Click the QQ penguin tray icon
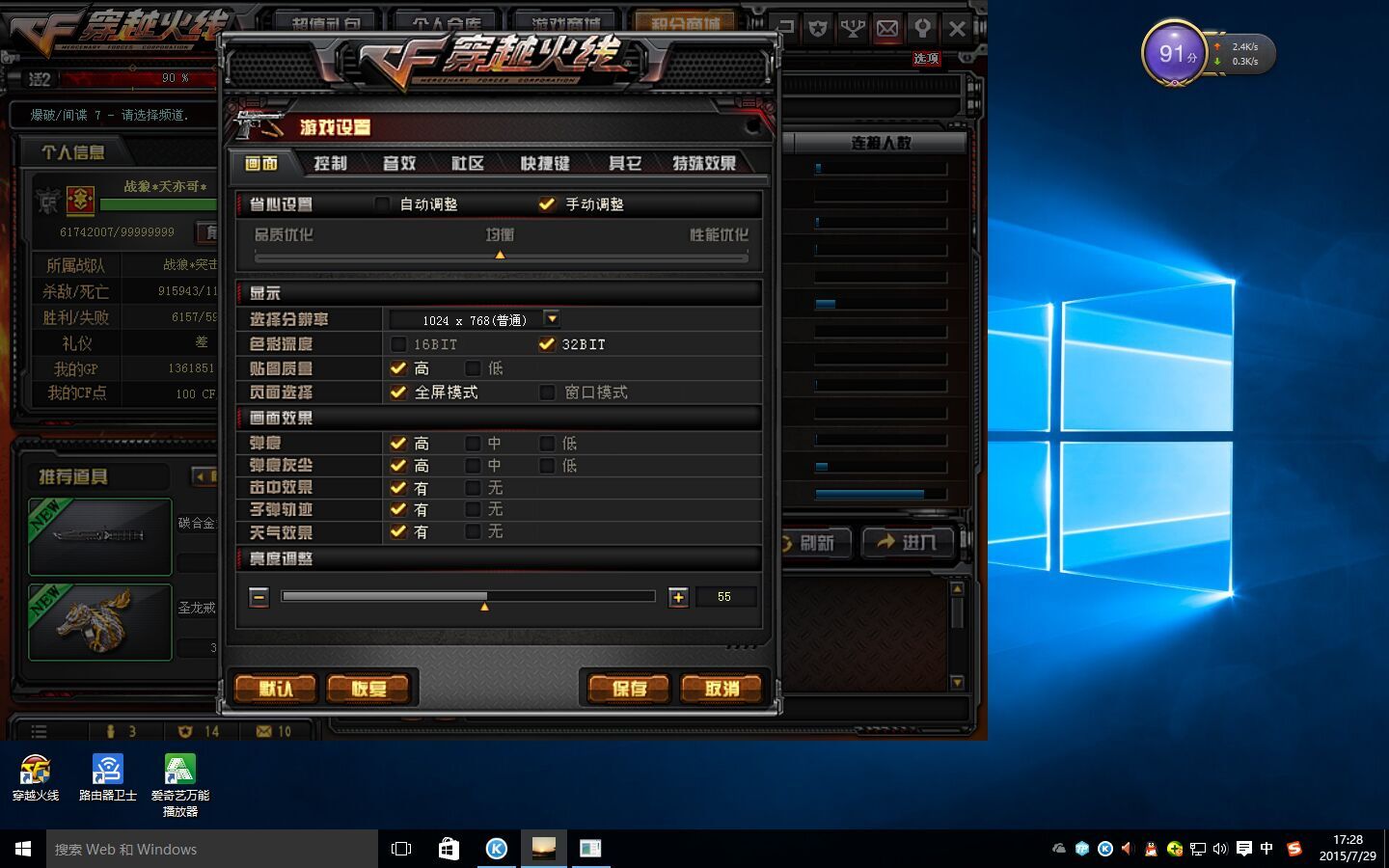The height and width of the screenshot is (868, 1389). (1151, 849)
